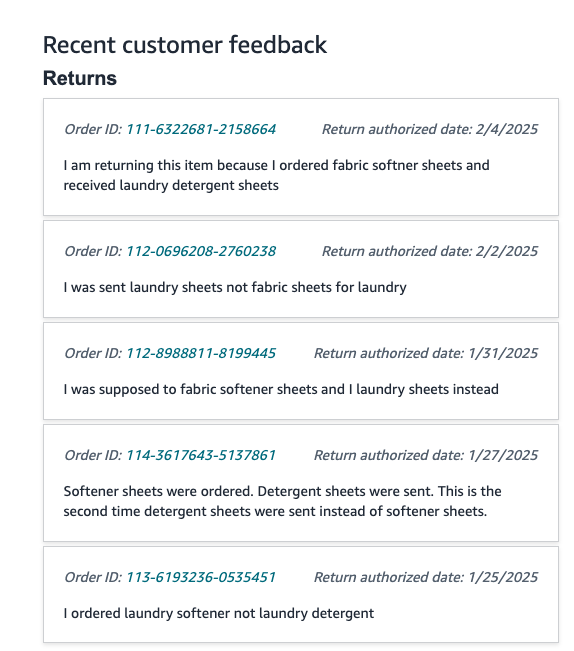Click the Returns section heading
This screenshot has height=651, width=574.
[80, 78]
